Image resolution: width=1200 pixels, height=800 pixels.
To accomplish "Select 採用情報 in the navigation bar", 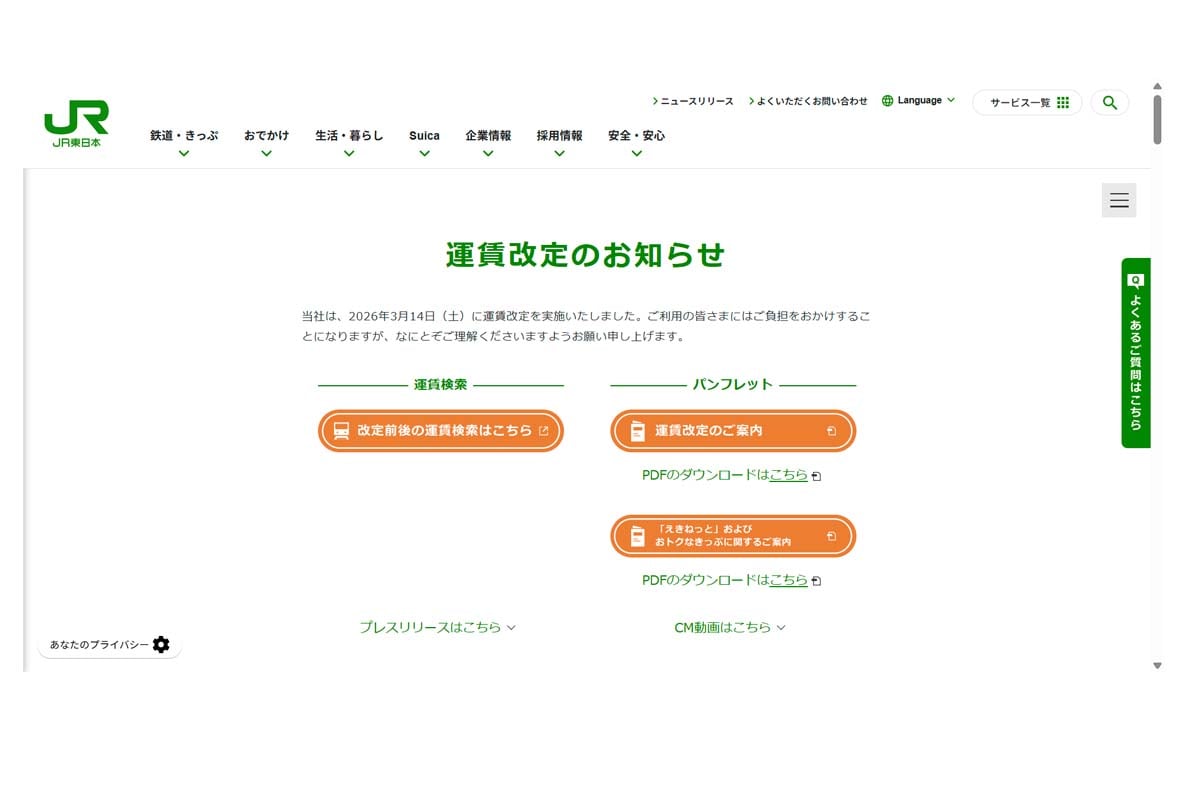I will (559, 135).
